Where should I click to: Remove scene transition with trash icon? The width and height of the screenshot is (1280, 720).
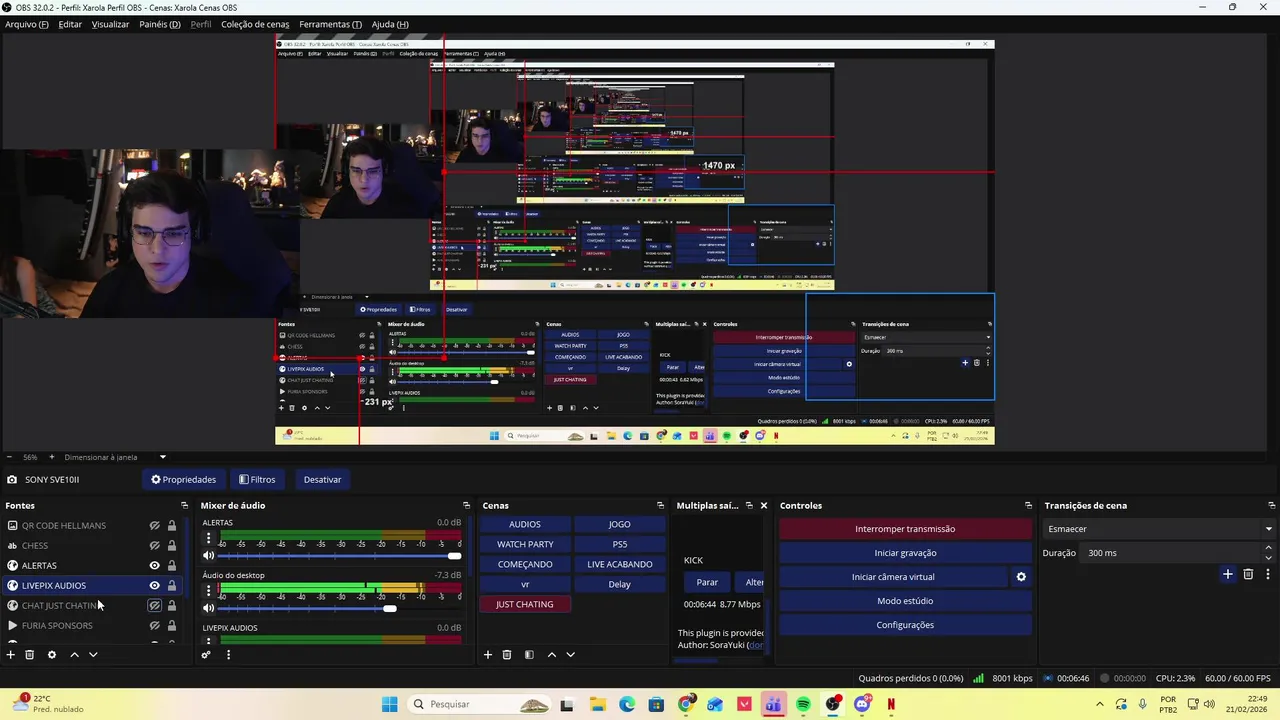pyautogui.click(x=1248, y=574)
